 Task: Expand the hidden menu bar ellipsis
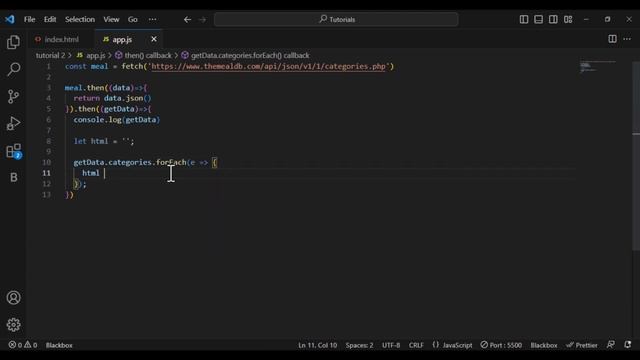point(152,19)
